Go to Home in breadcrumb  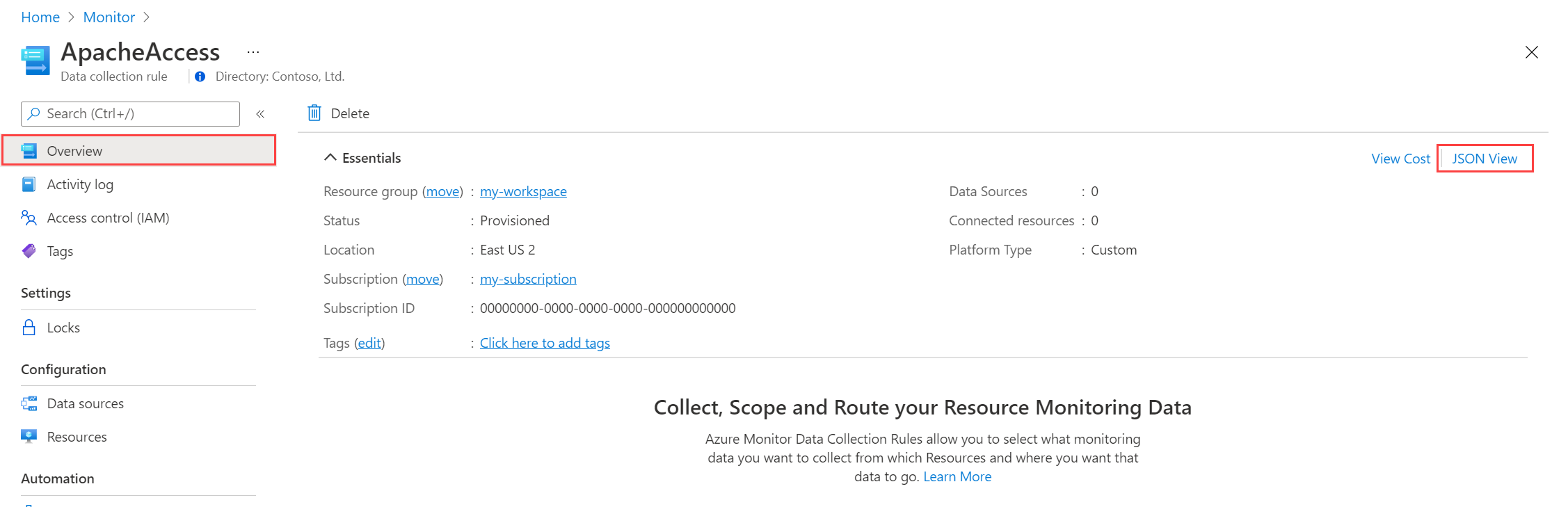pyautogui.click(x=40, y=17)
